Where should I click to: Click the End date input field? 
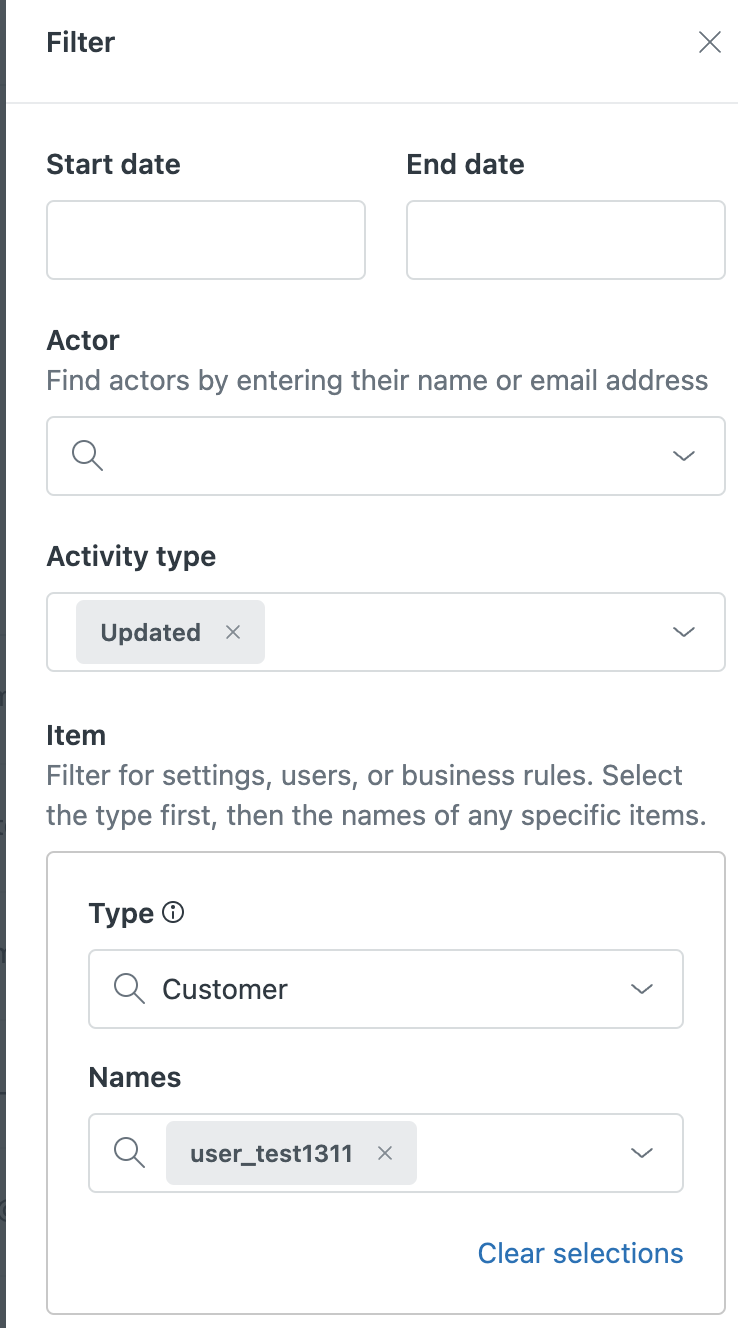pyautogui.click(x=565, y=240)
